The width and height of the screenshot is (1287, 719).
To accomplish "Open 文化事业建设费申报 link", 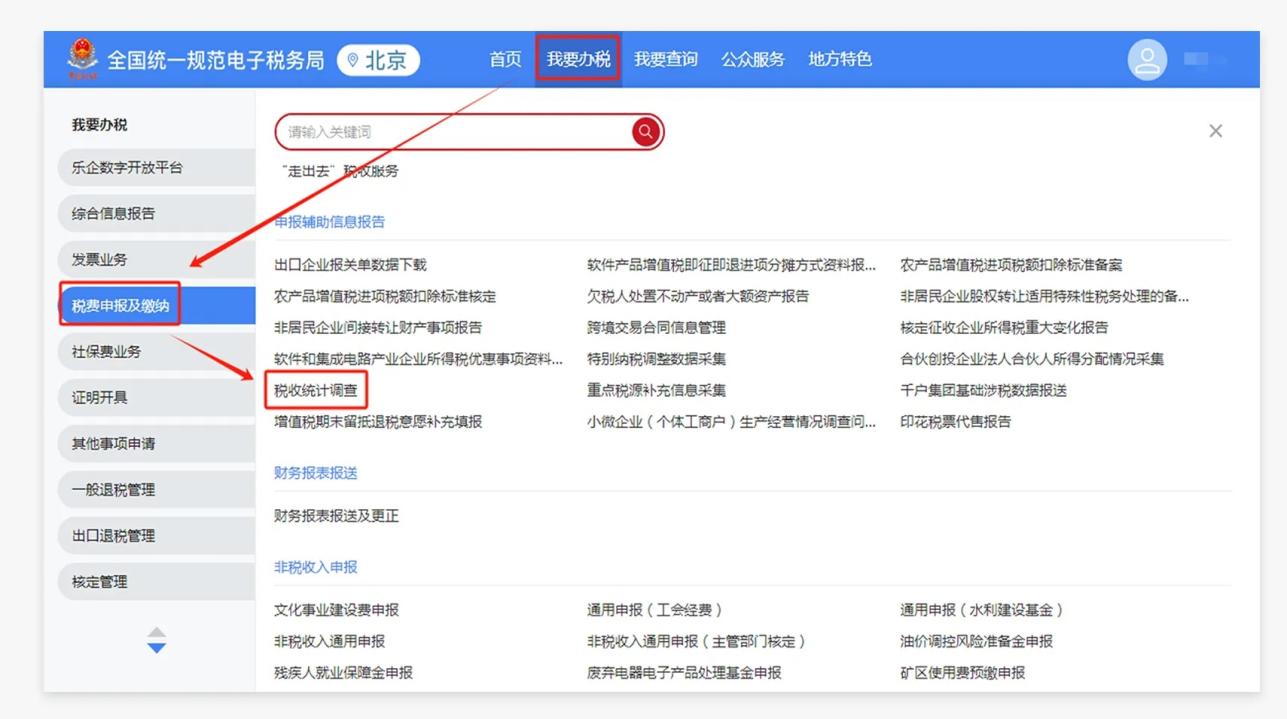I will pyautogui.click(x=337, y=610).
